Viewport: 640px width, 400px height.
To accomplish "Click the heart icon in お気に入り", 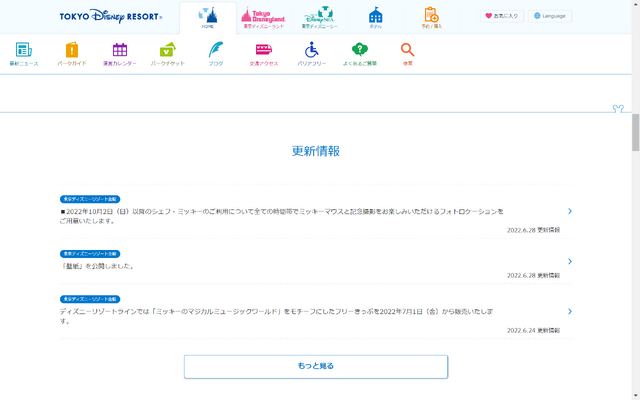I will [488, 16].
